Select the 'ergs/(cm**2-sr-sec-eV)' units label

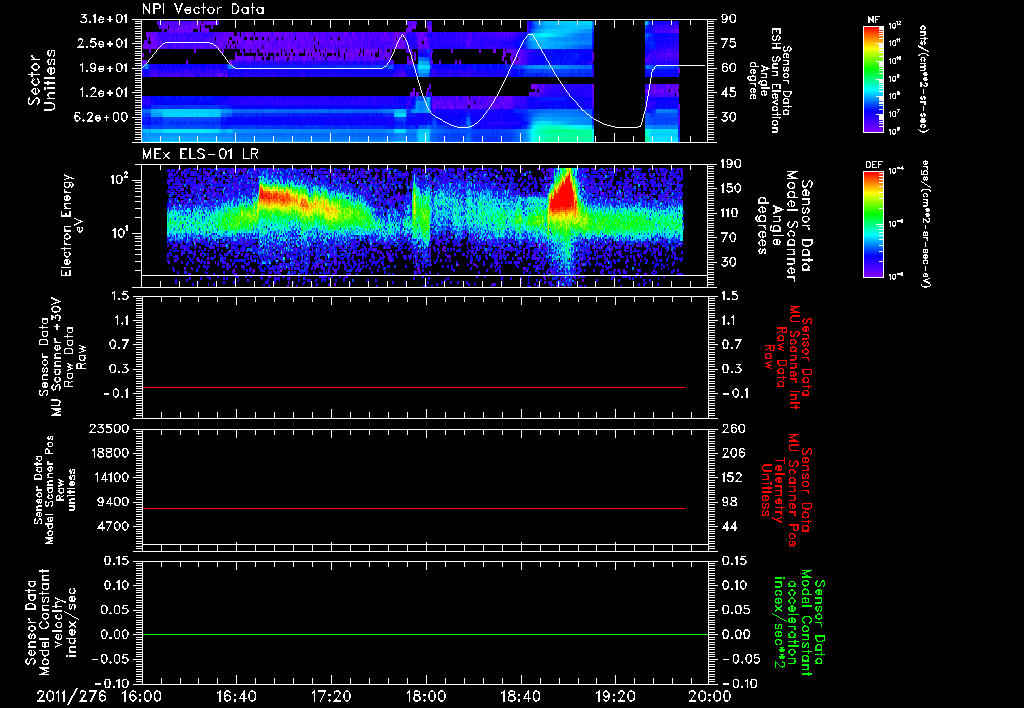[x=924, y=224]
